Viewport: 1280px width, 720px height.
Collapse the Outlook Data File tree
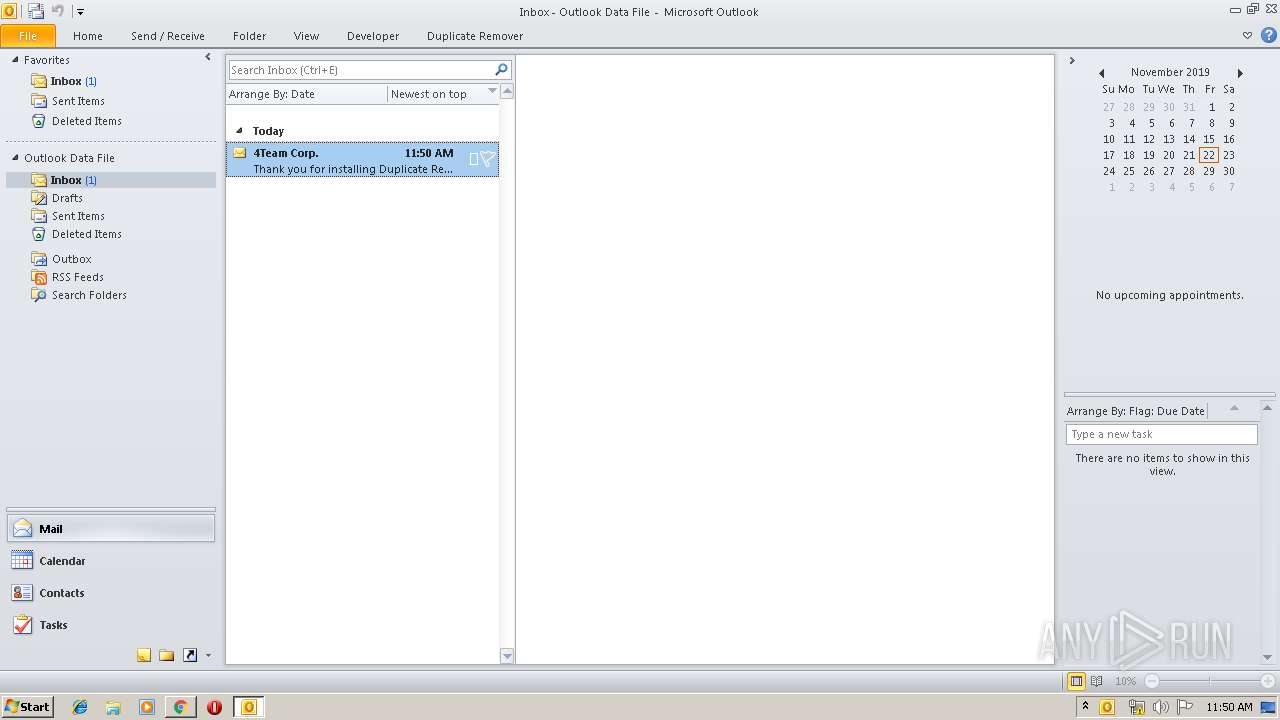(15, 158)
